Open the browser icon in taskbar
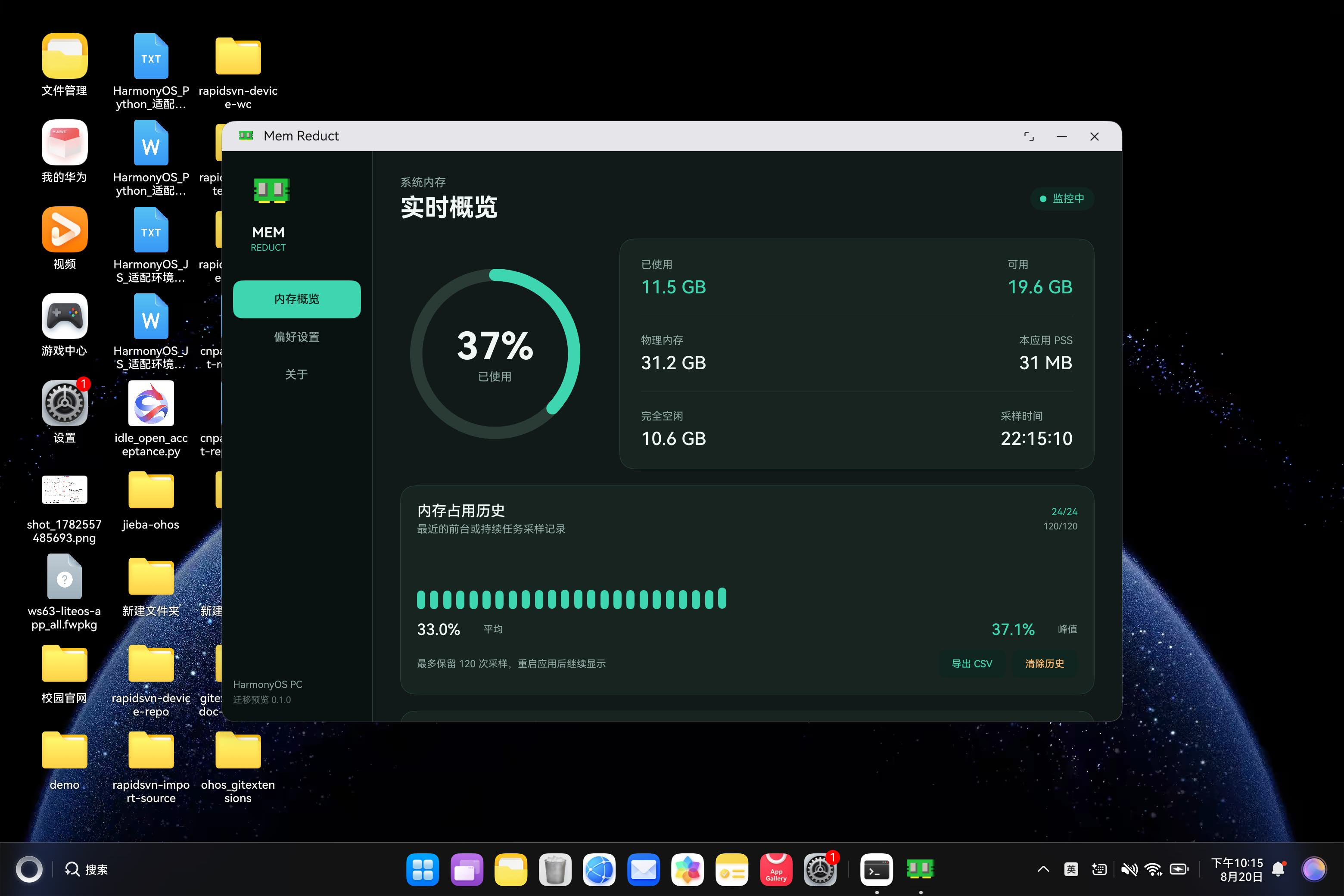 click(599, 870)
